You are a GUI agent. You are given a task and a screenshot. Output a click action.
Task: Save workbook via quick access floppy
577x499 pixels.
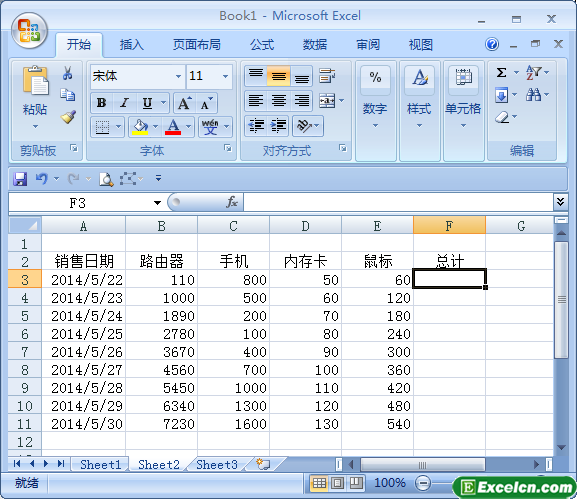pyautogui.click(x=20, y=179)
